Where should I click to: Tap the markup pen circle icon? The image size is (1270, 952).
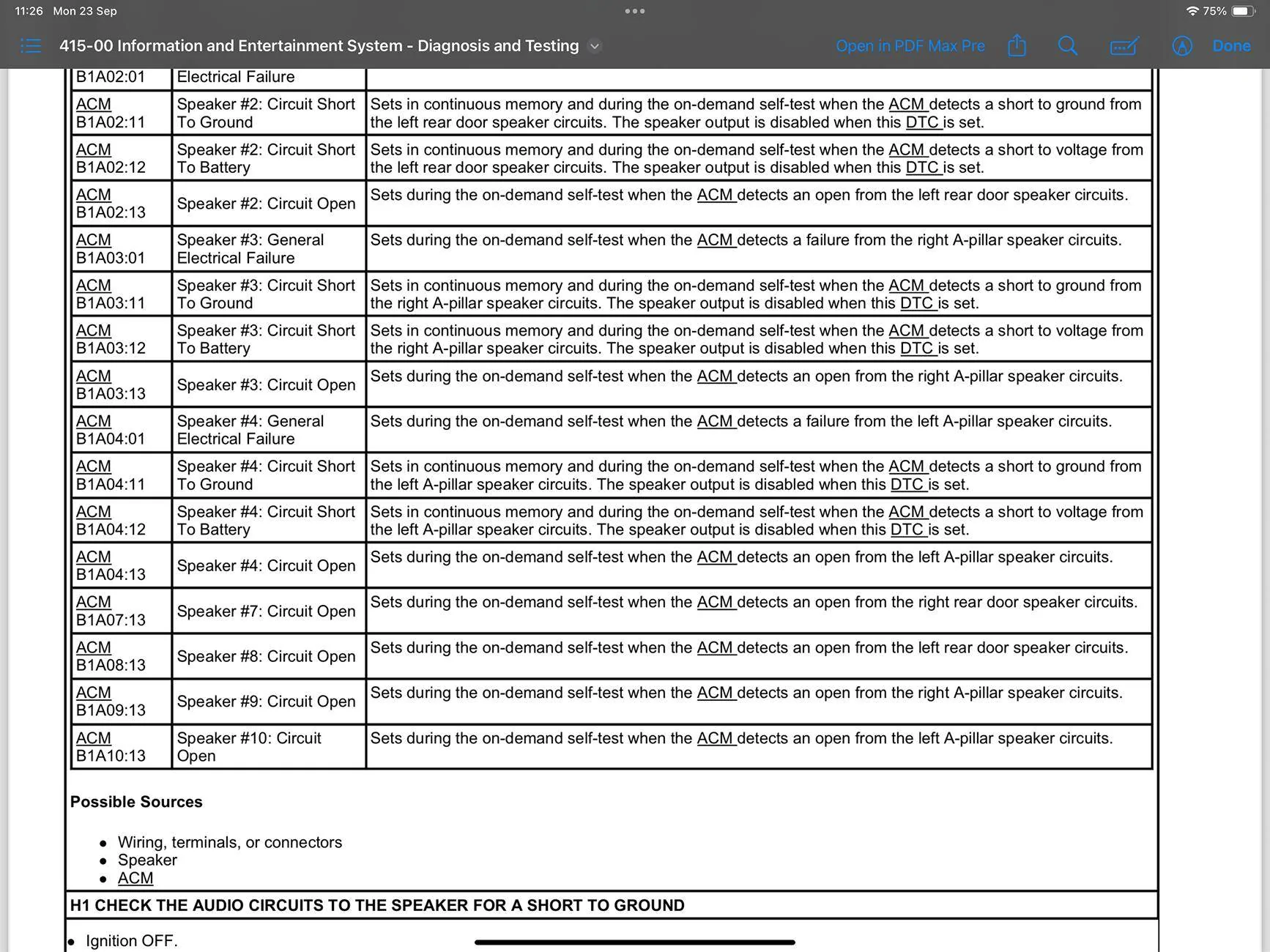point(1181,46)
